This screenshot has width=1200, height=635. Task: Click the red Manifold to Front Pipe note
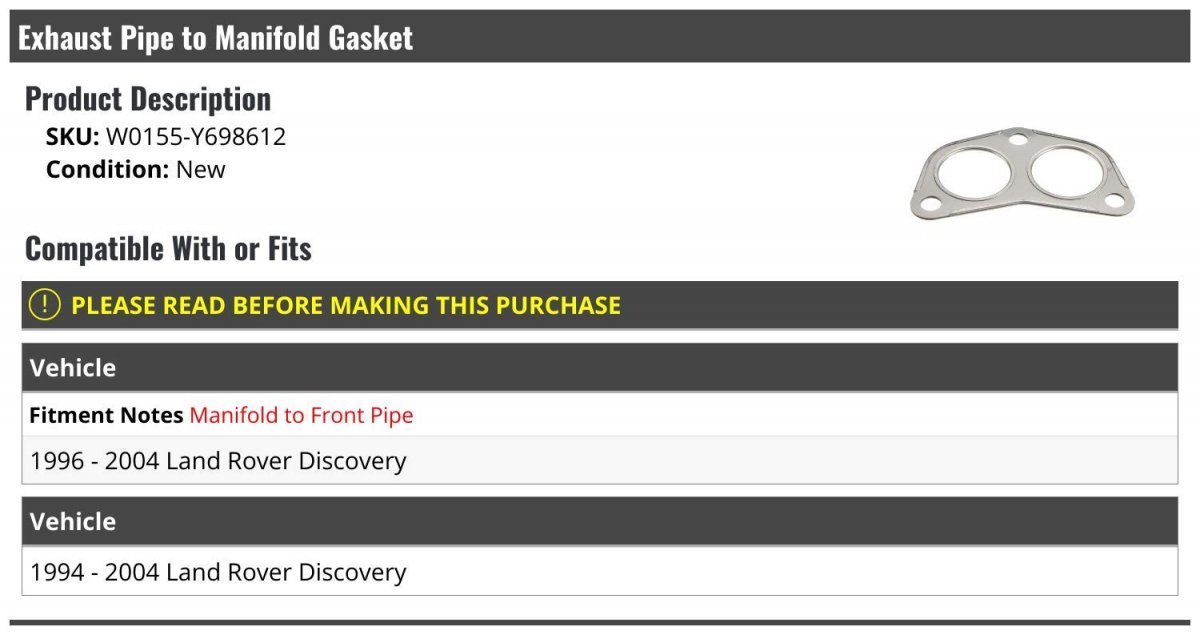[301, 415]
